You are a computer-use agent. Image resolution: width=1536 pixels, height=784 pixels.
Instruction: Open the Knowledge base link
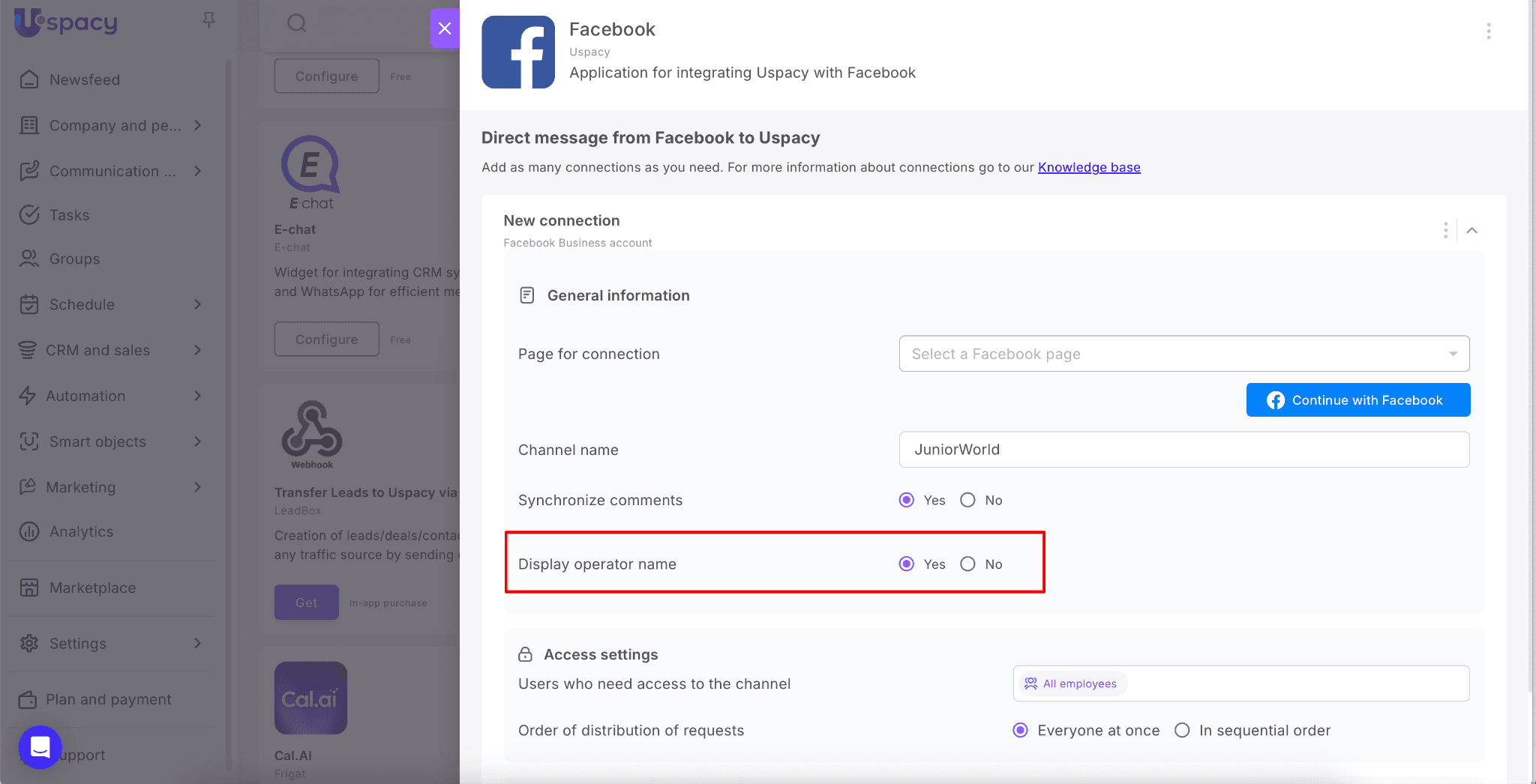[x=1088, y=167]
